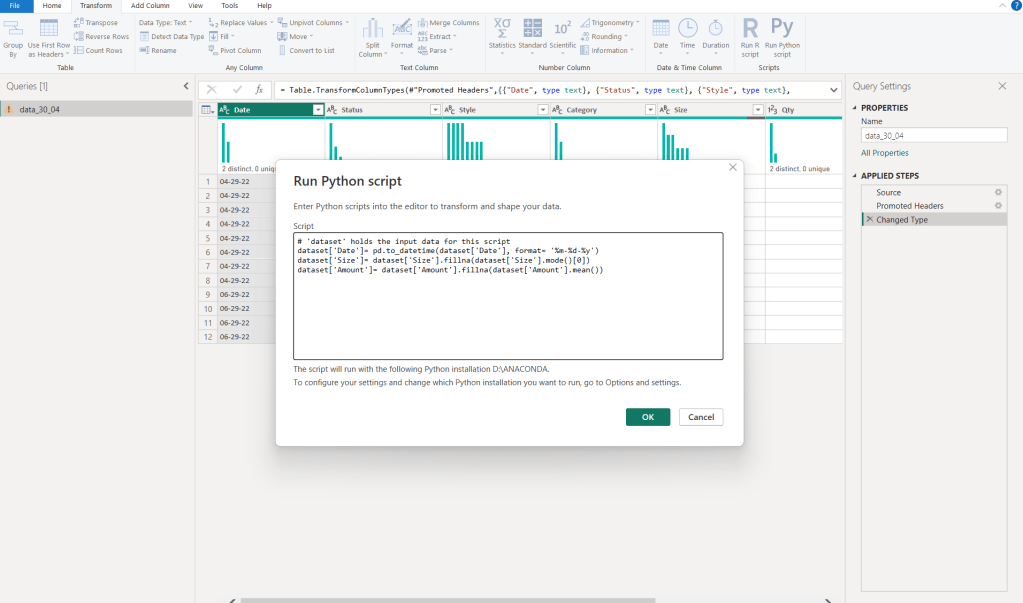Switch to the Add Column tab
Screen dimensions: 1023x603
click(150, 6)
